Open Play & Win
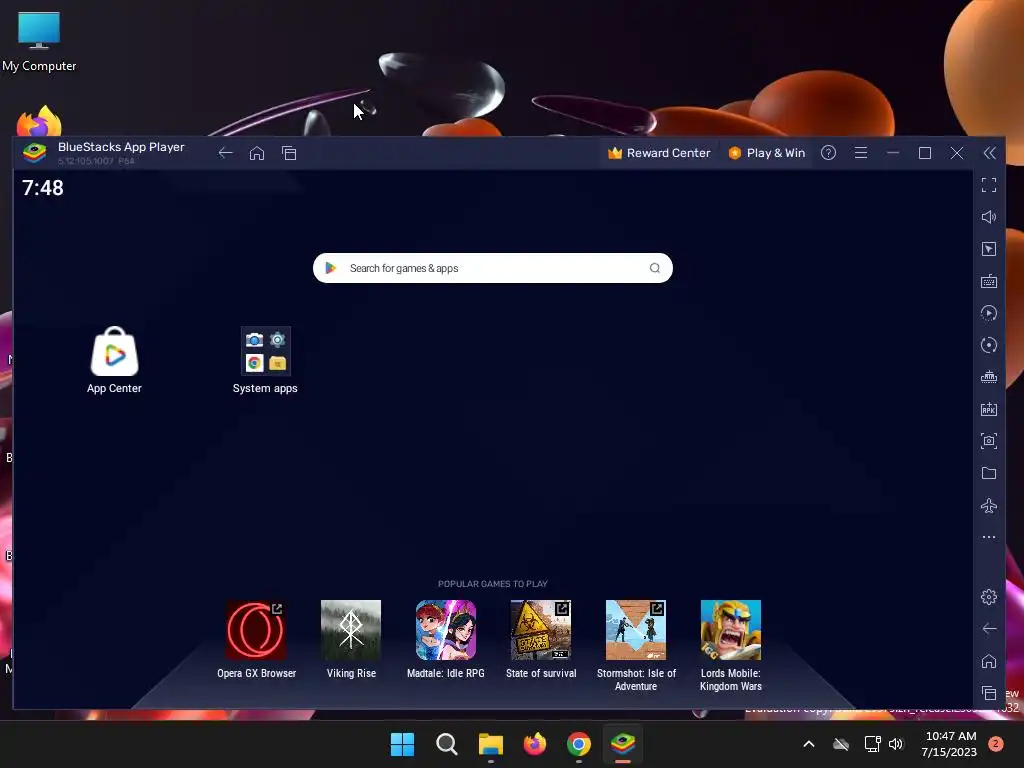1024x768 pixels. pyautogui.click(x=767, y=153)
